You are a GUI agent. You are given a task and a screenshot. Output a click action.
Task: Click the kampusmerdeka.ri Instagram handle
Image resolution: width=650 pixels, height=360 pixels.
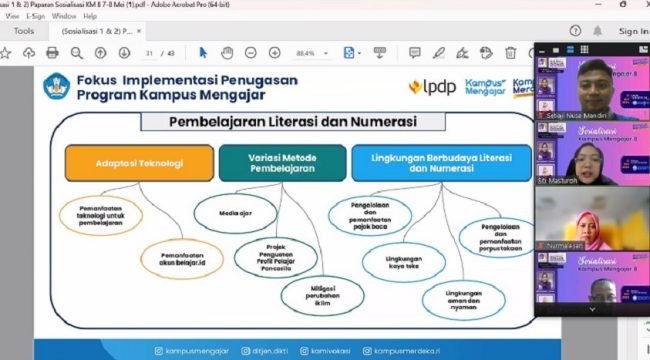pyautogui.click(x=401, y=351)
